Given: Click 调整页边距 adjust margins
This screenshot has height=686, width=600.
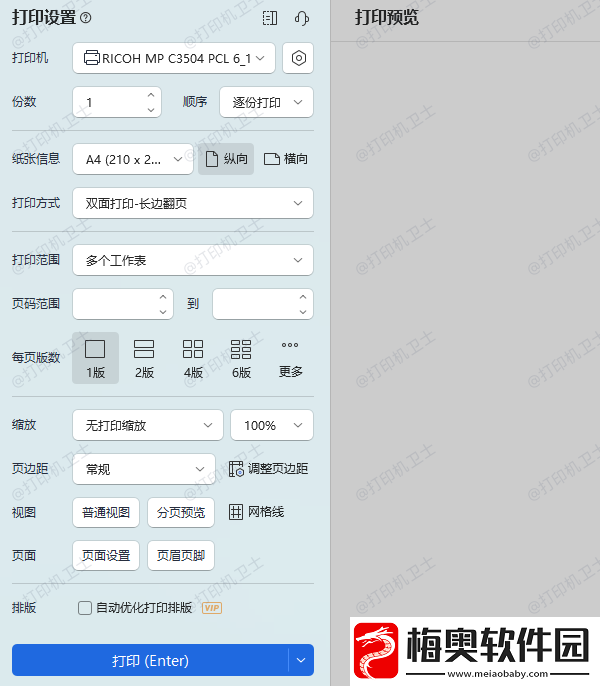Looking at the screenshot, I should click(x=268, y=469).
